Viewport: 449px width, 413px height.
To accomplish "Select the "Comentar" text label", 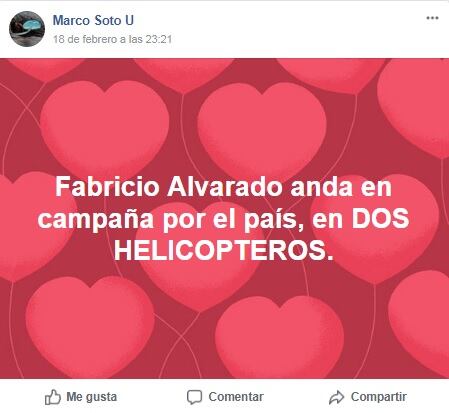I will coord(236,397).
